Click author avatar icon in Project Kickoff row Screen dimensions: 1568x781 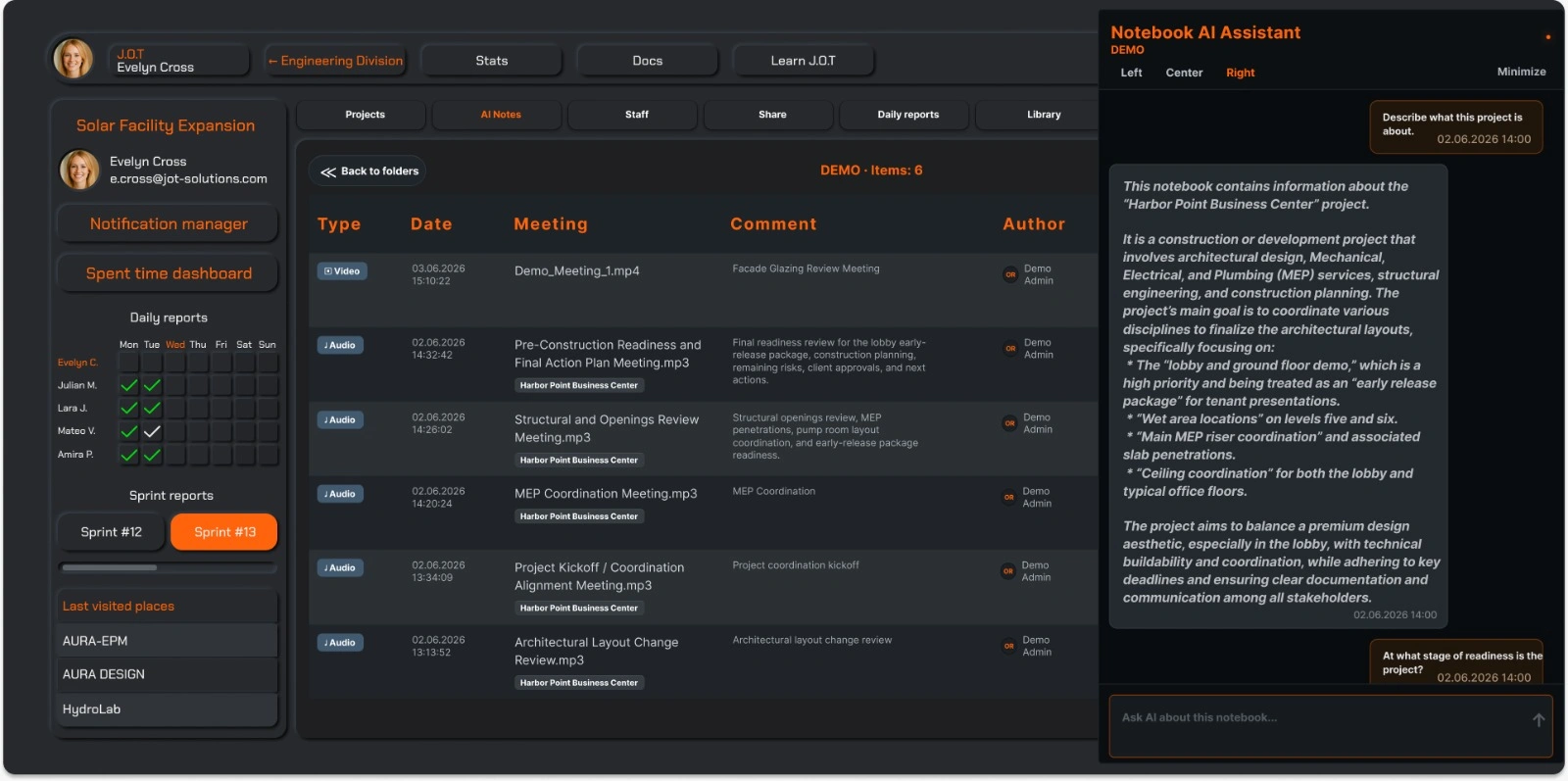(x=1007, y=571)
